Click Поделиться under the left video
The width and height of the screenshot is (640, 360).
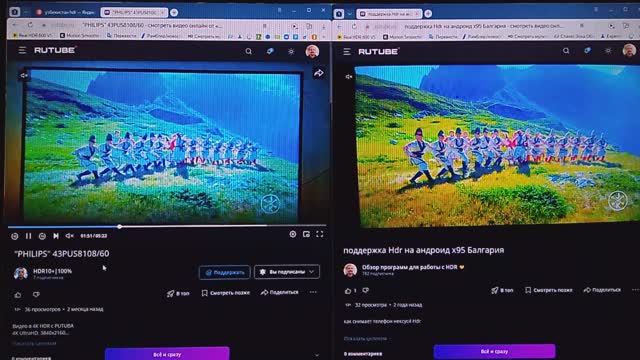click(x=280, y=292)
